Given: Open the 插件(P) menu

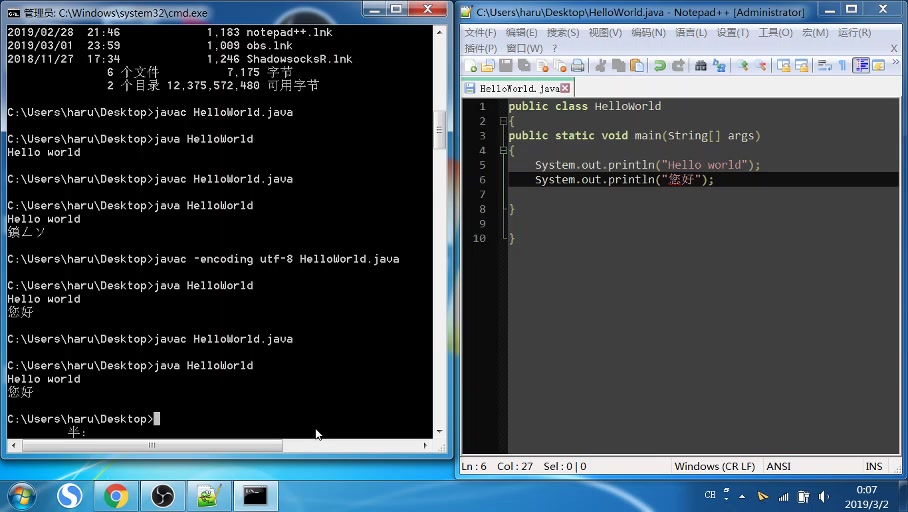Looking at the screenshot, I should (481, 48).
